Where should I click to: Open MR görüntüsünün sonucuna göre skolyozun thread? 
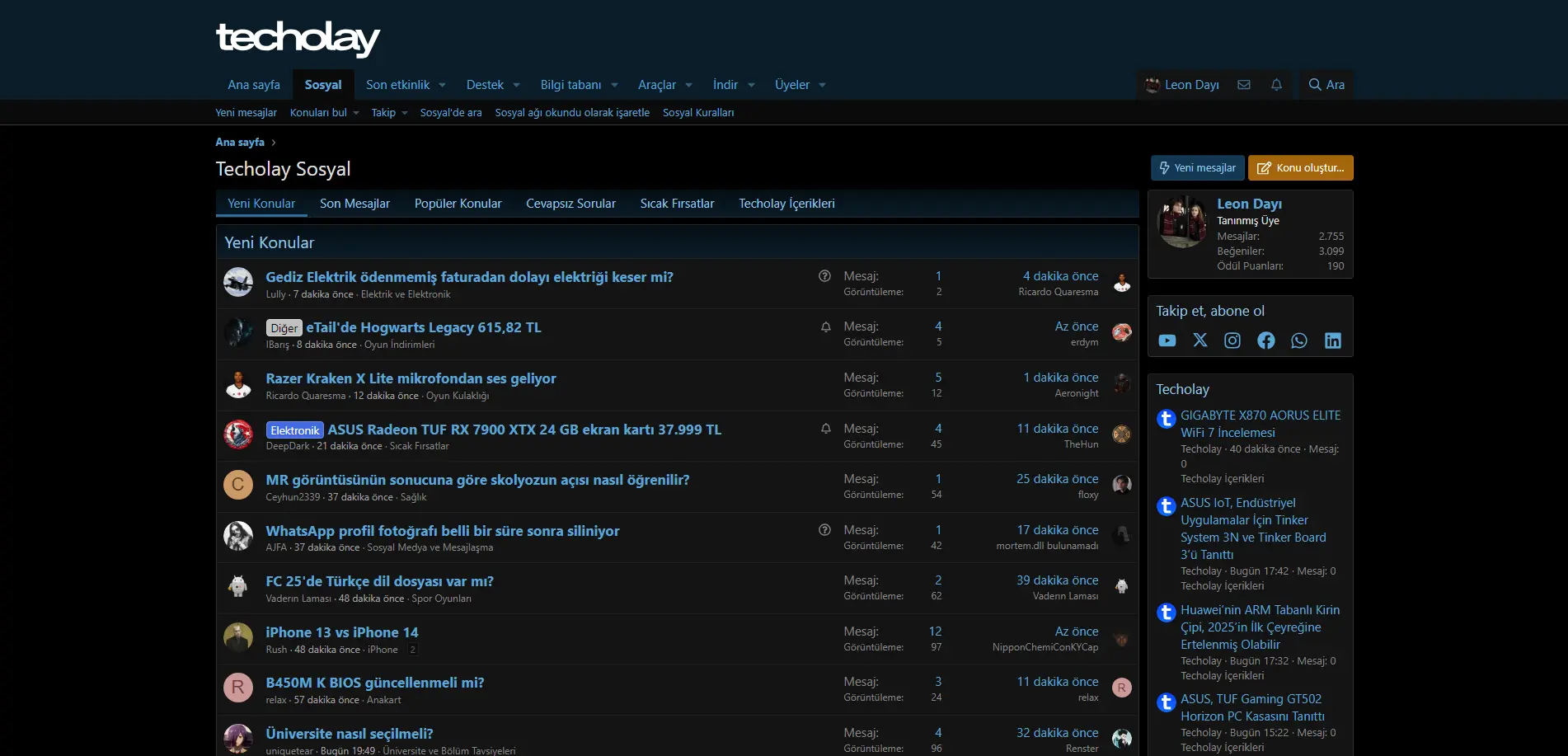[477, 480]
